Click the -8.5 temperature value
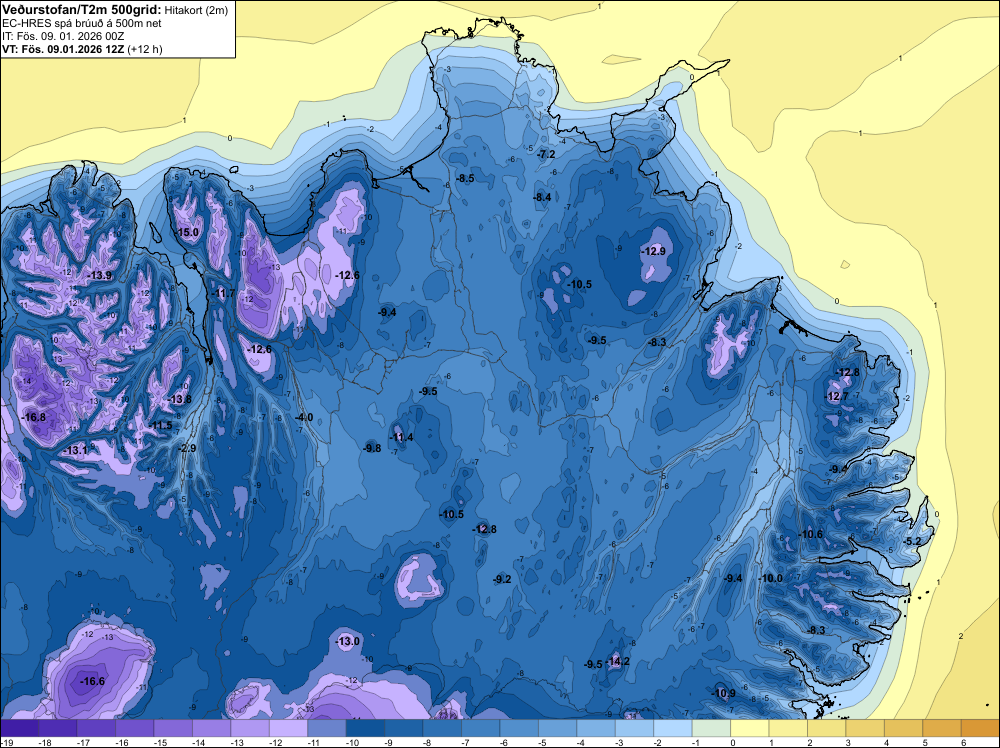Screen dimensions: 1000x748 (x=465, y=178)
